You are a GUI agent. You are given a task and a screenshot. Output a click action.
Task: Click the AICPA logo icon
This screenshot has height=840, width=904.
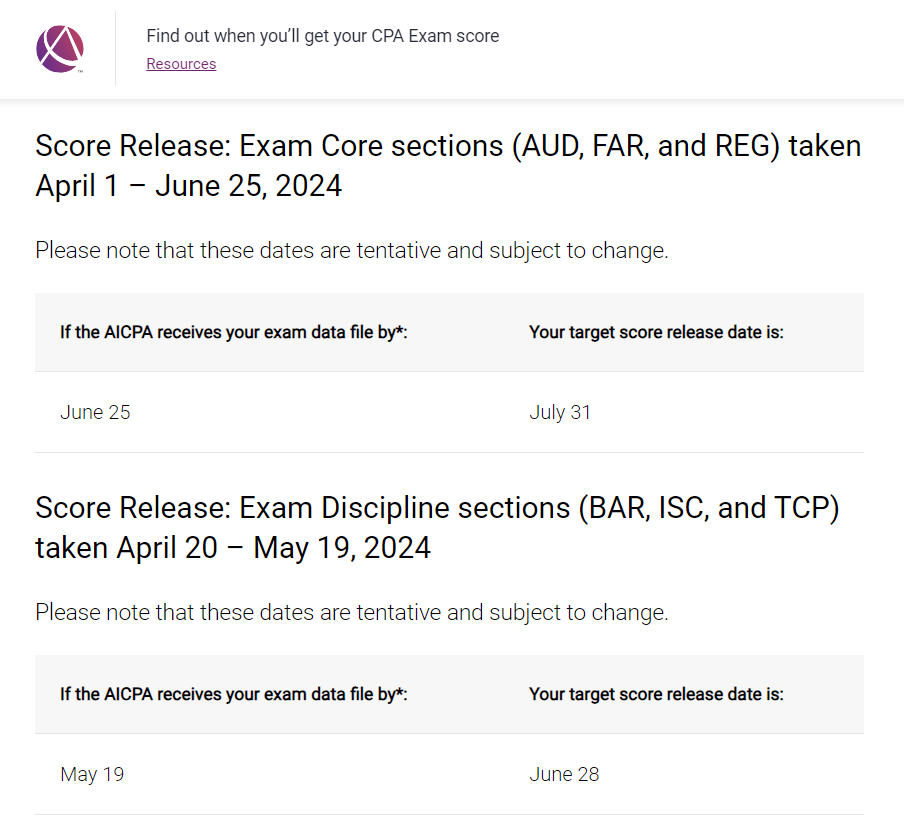60,49
